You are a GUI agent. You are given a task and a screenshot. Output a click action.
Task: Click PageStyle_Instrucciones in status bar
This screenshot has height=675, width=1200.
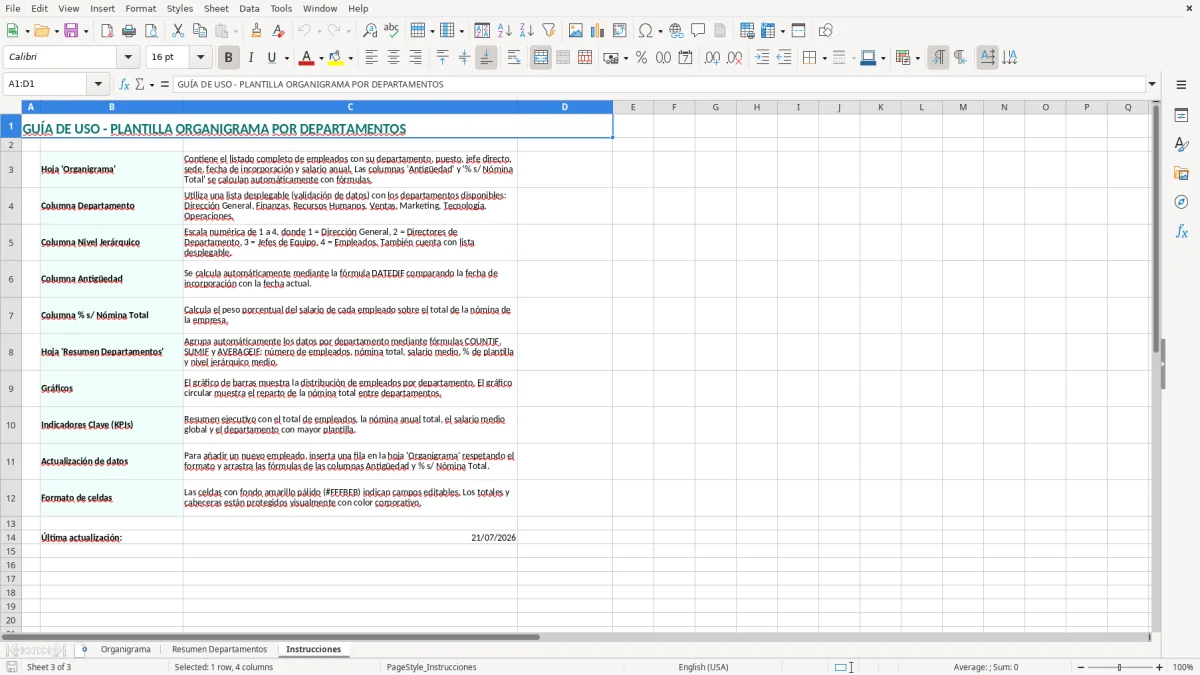431,667
